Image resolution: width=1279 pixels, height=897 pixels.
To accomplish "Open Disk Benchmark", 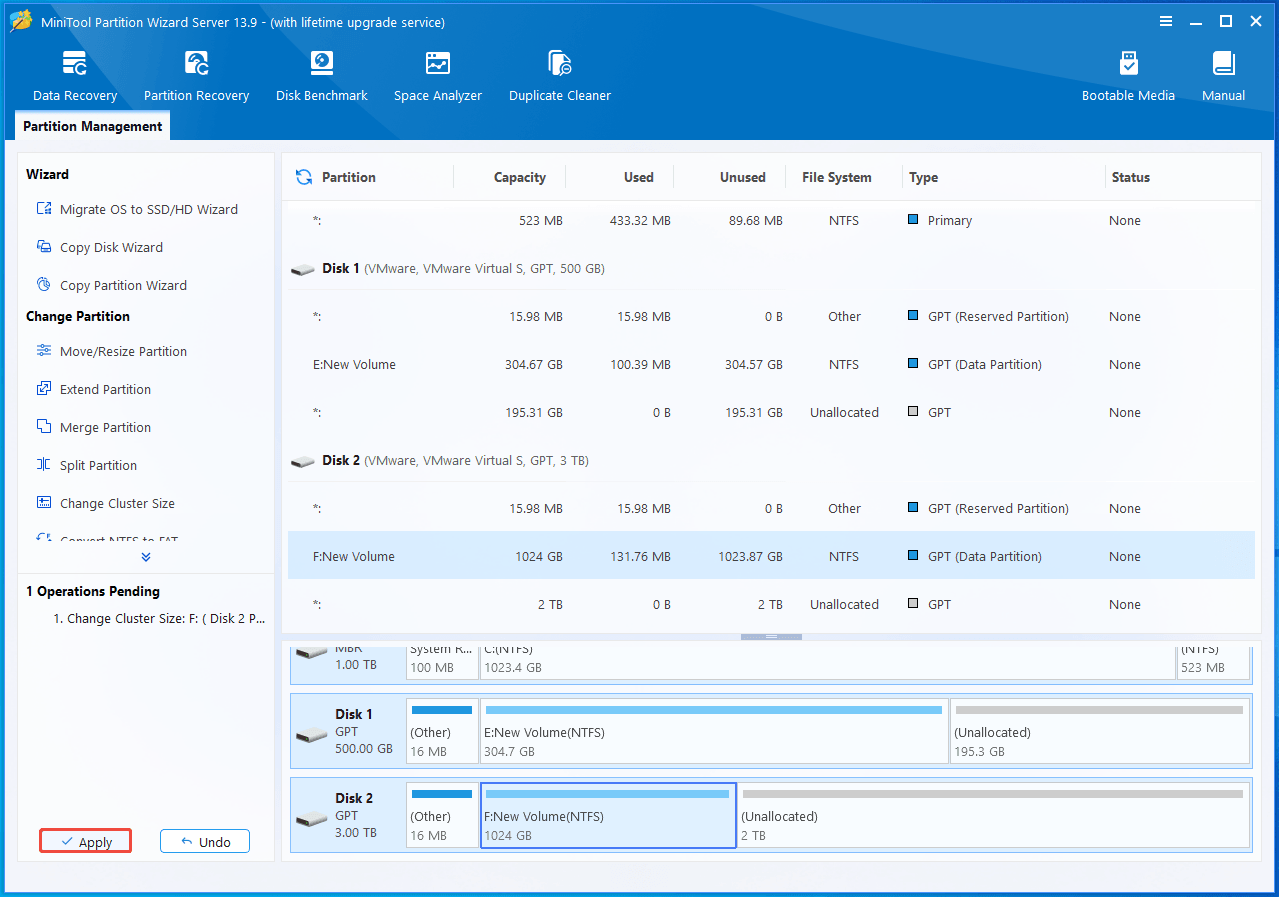I will coord(322,77).
